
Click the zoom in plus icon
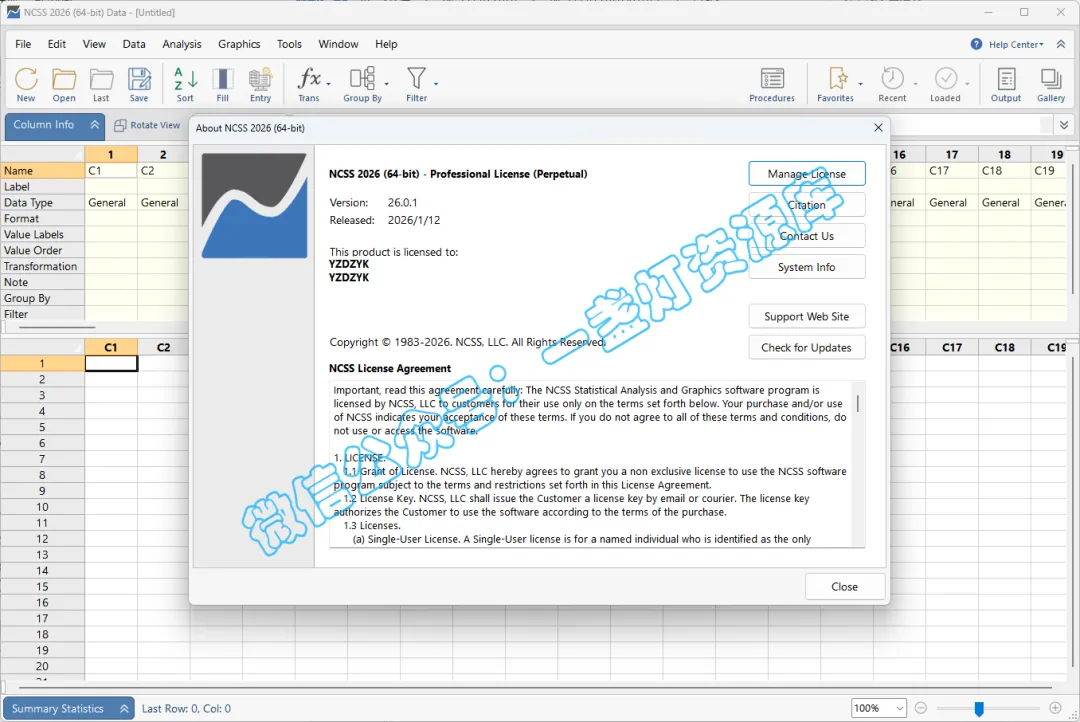pyautogui.click(x=1055, y=708)
